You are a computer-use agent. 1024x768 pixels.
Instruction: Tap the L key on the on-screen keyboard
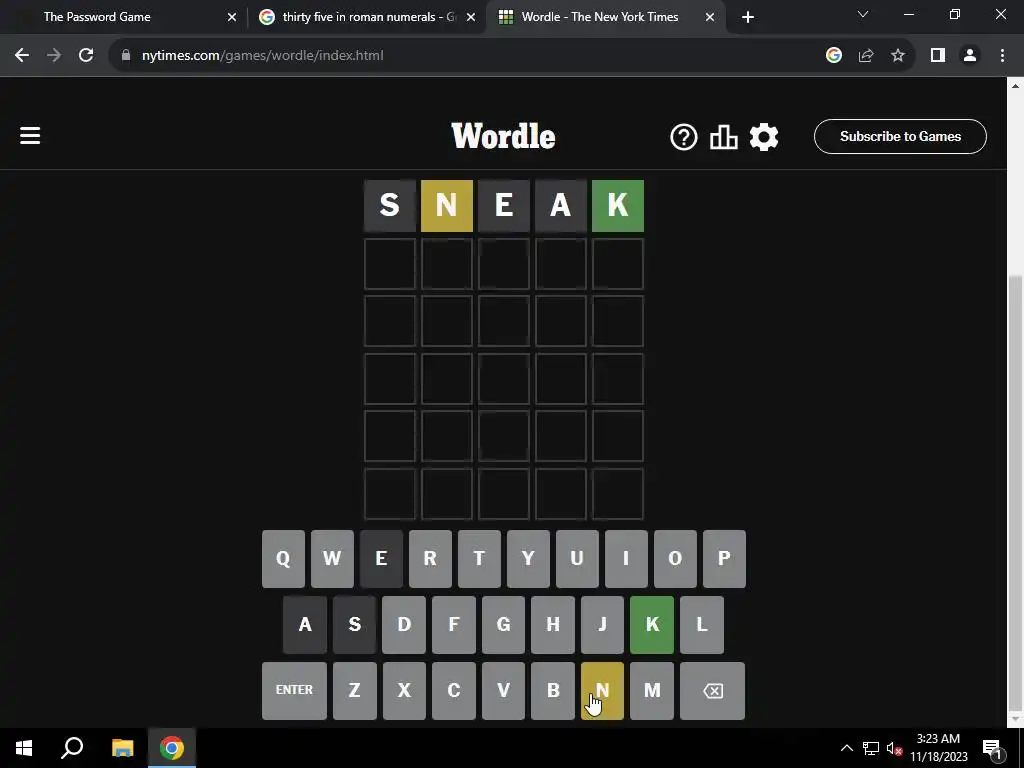point(702,625)
